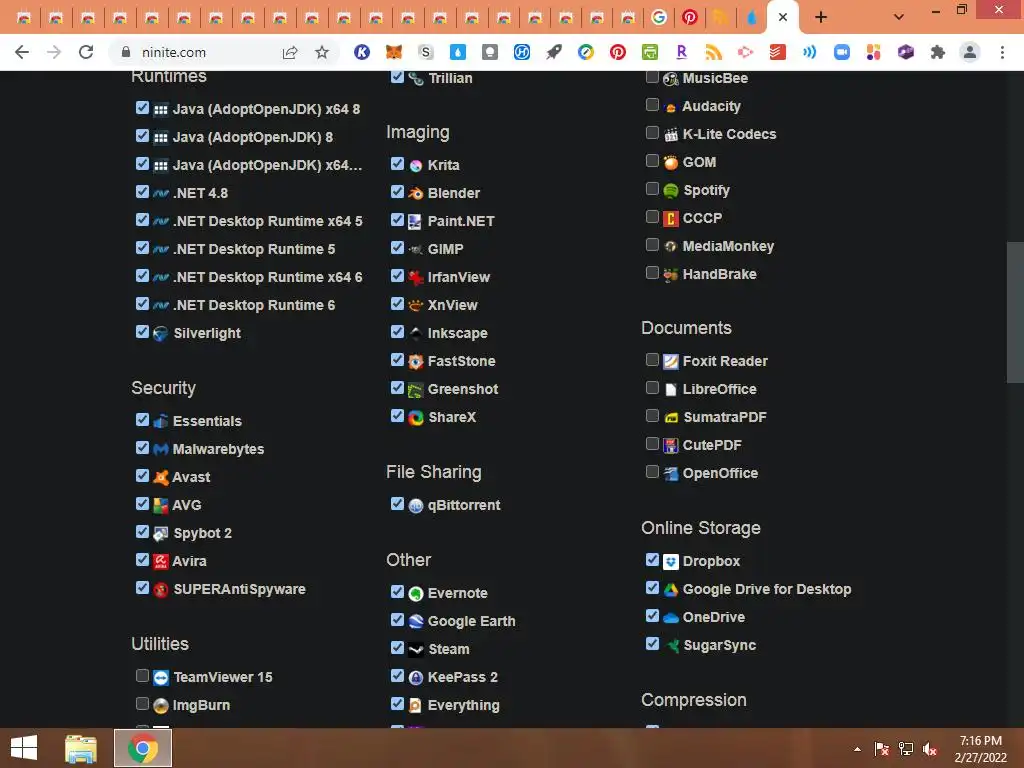Screen dimensions: 1024x768
Task: Bookmark this page with the star icon
Action: (x=322, y=52)
